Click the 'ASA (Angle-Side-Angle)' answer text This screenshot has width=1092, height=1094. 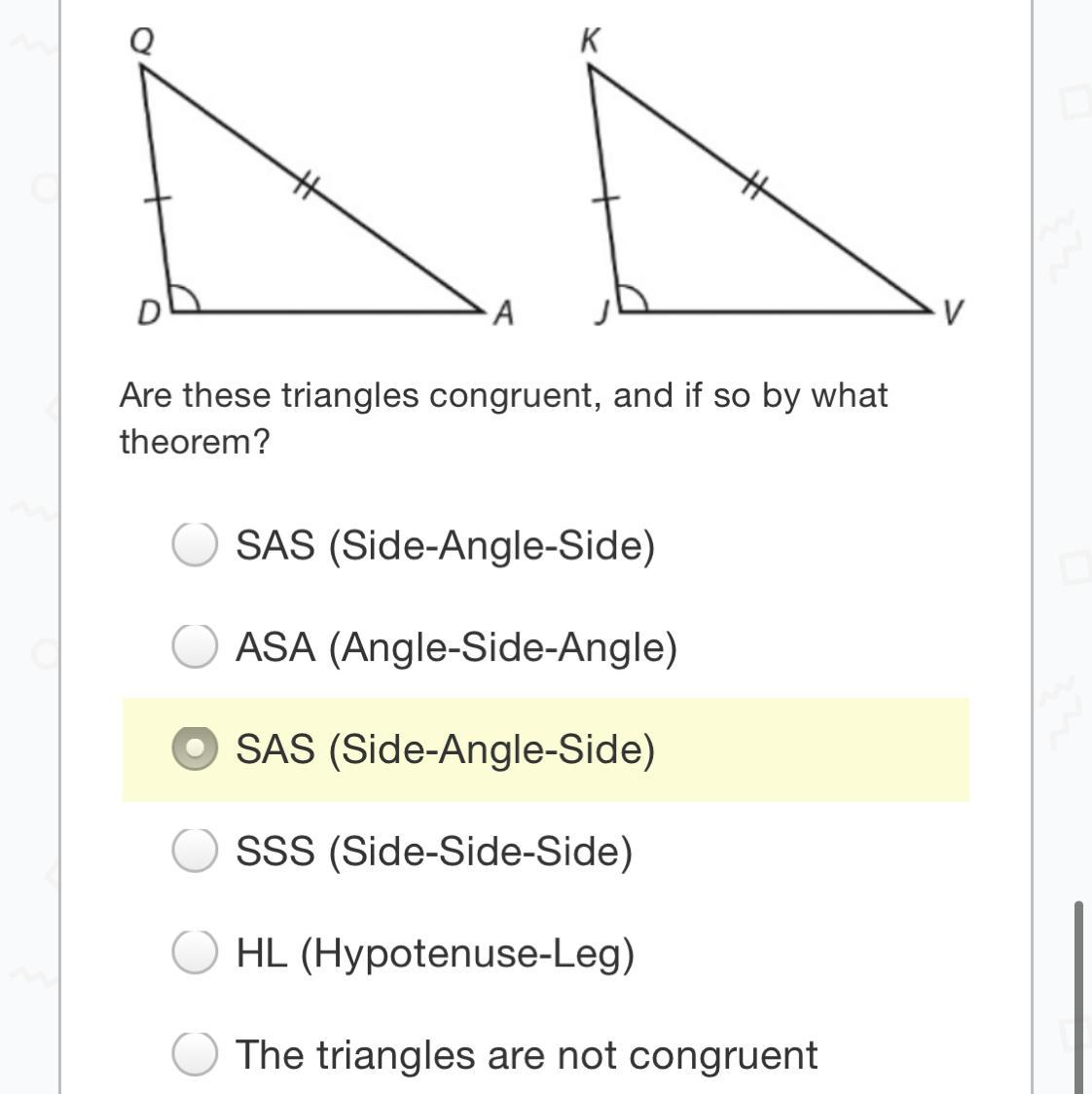click(455, 646)
